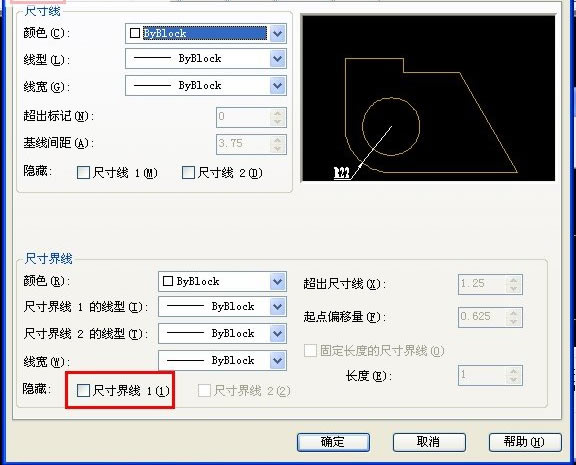Click the 取消 (Cancel) button
This screenshot has width=576, height=465.
[429, 442]
